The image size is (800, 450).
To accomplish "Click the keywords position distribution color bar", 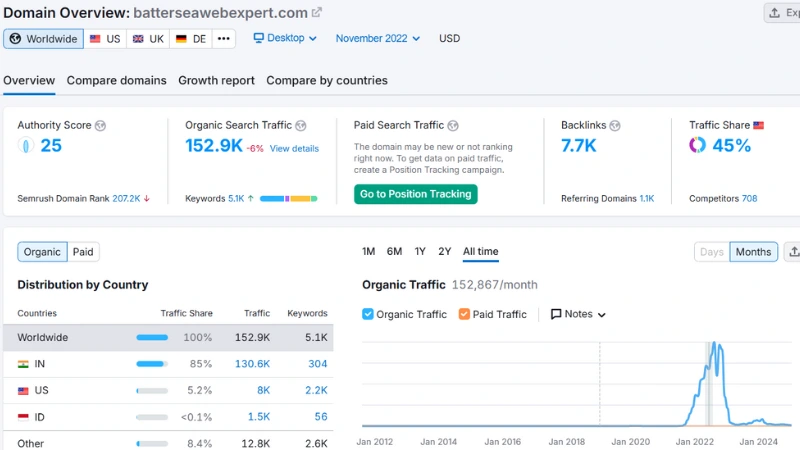I will pos(289,198).
